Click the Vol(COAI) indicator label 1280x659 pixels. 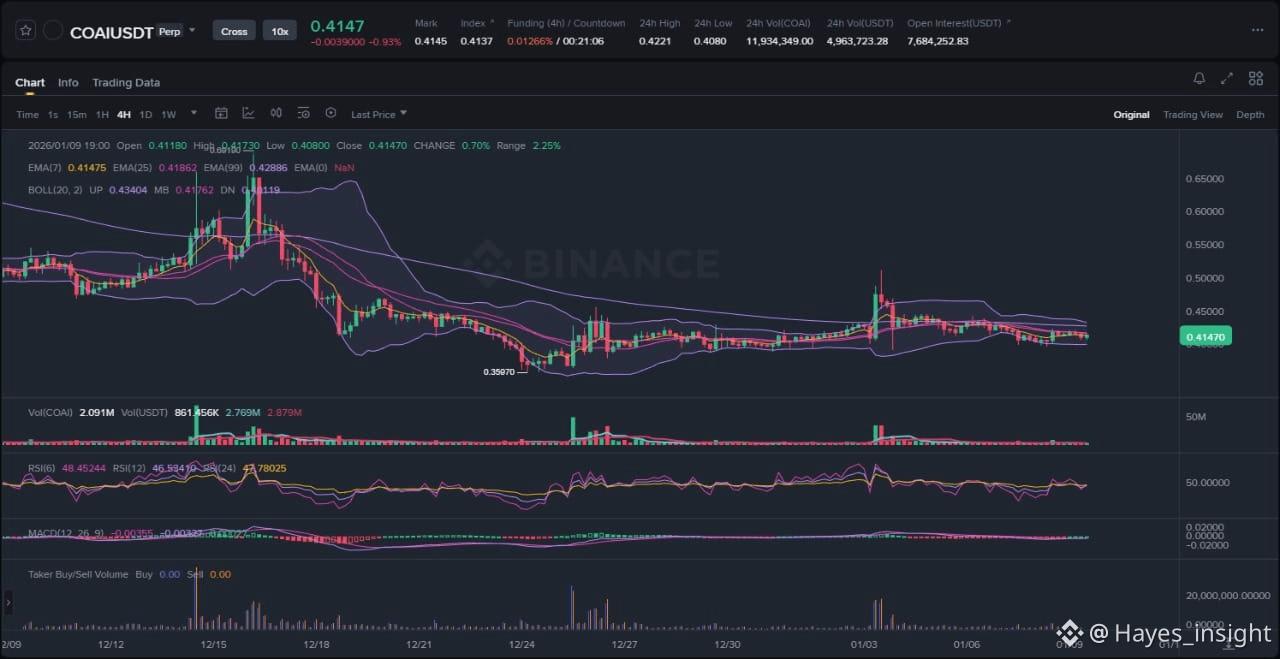coord(50,412)
